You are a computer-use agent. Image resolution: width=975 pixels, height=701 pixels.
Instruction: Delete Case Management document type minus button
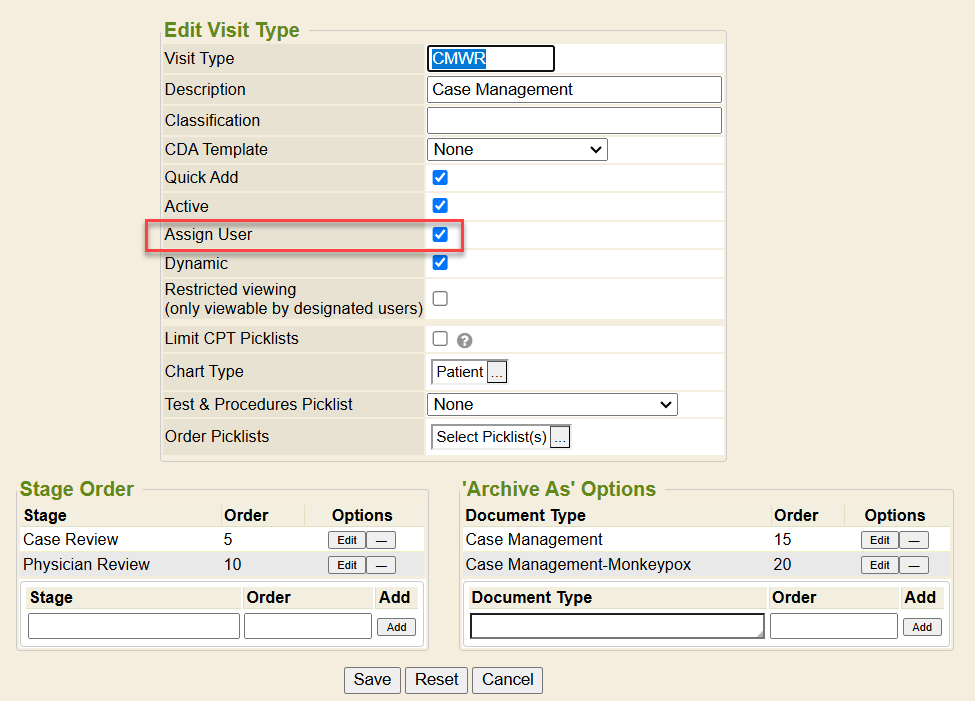[913, 540]
